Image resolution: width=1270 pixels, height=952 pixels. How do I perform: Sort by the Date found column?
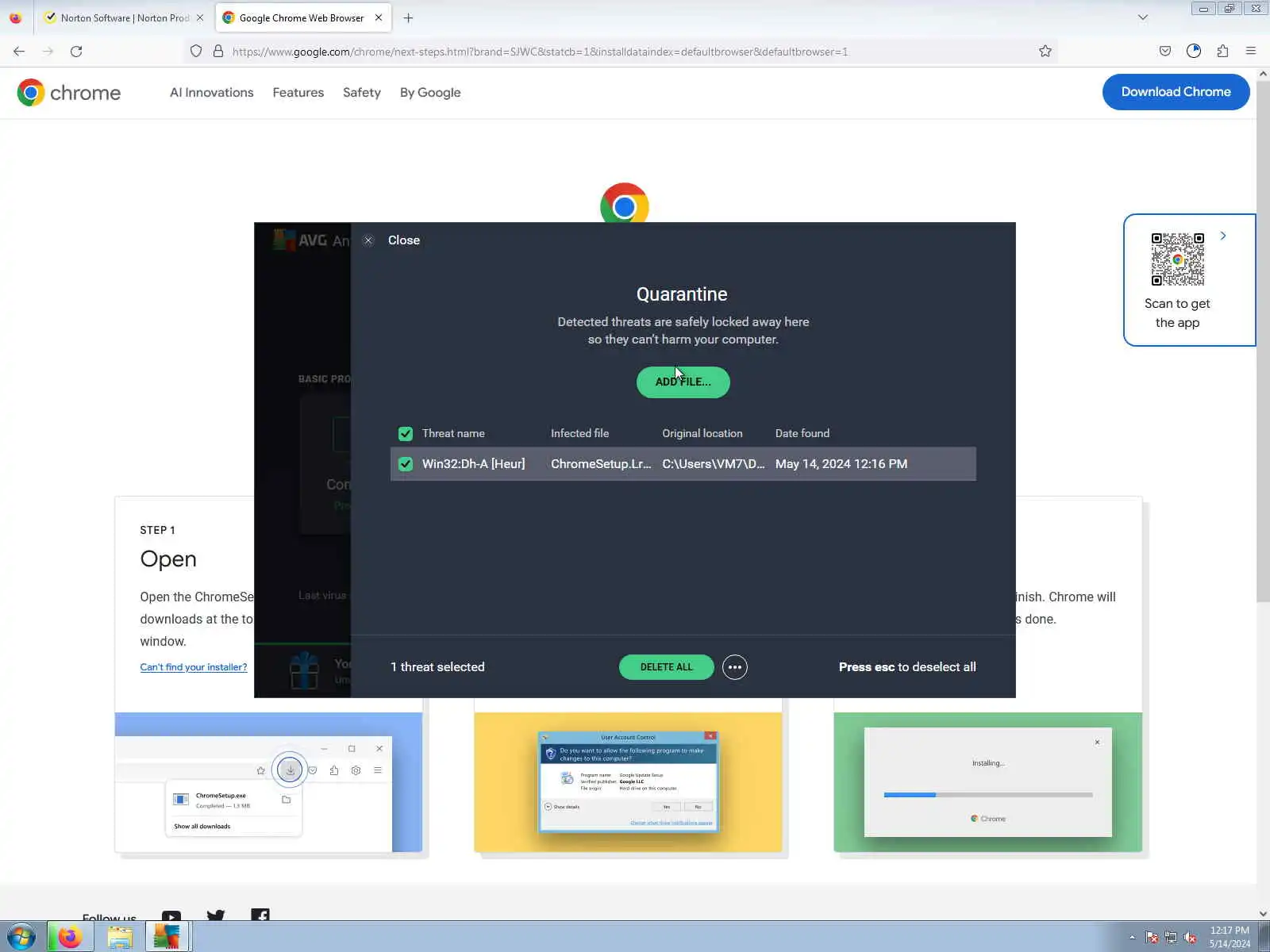(802, 433)
